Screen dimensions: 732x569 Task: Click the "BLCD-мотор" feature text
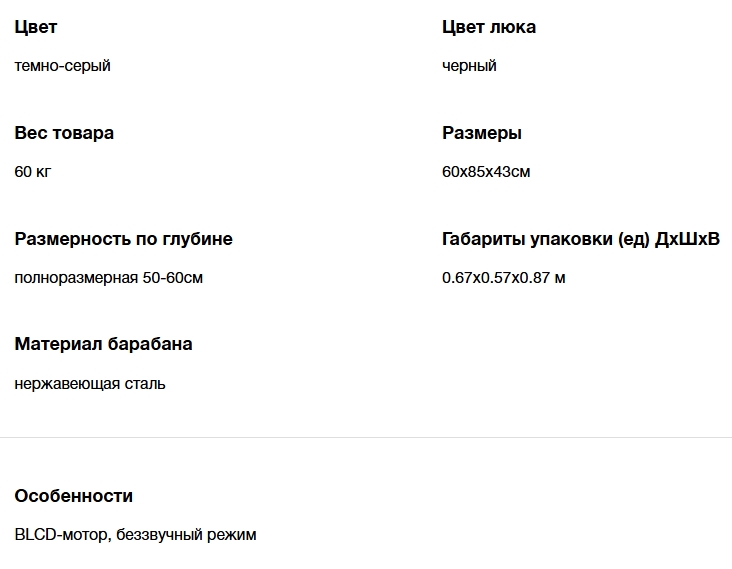[x=60, y=535]
